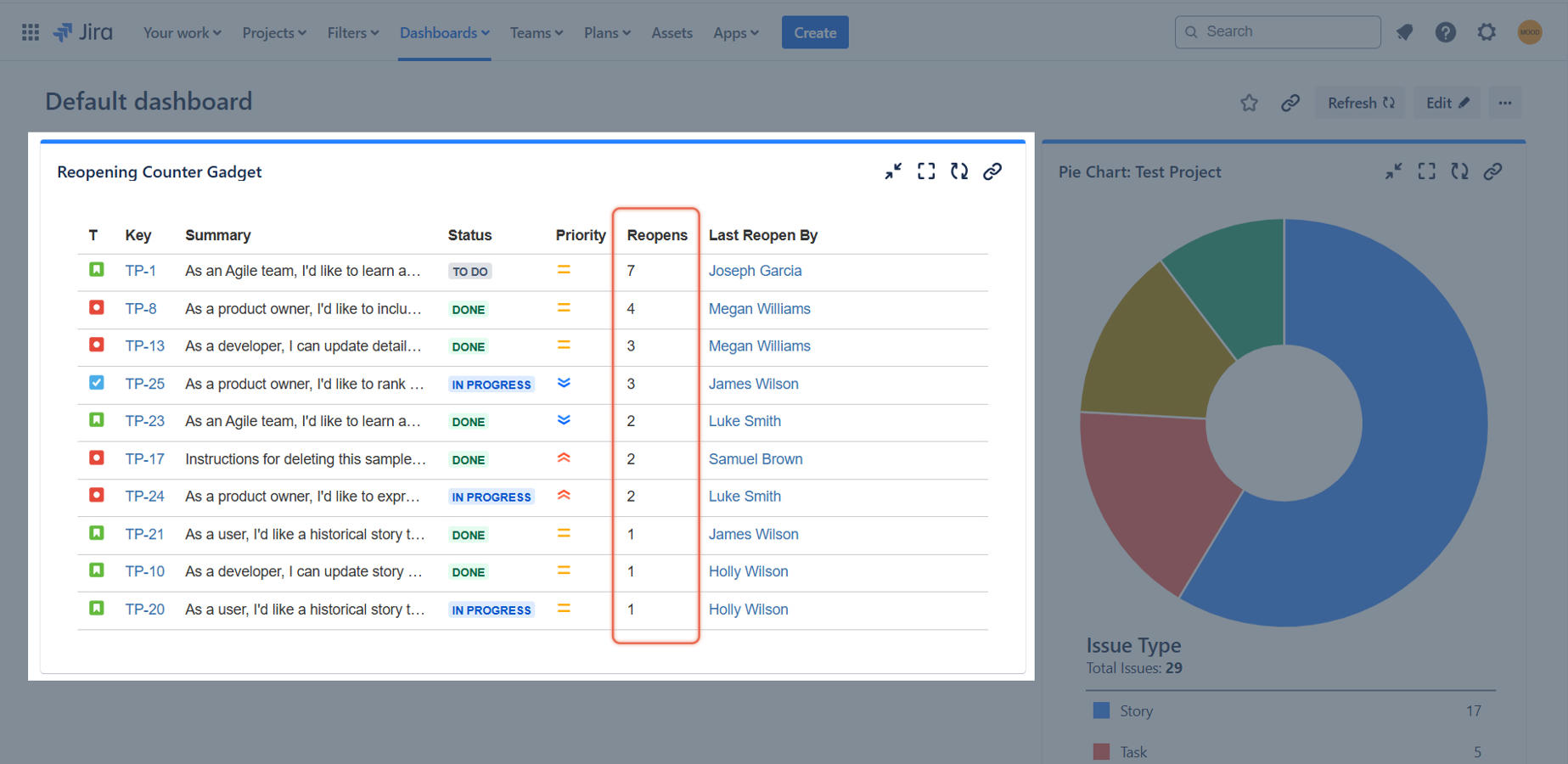This screenshot has width=1568, height=764.
Task: Refresh the Pie Chart gadget
Action: pyautogui.click(x=1460, y=171)
